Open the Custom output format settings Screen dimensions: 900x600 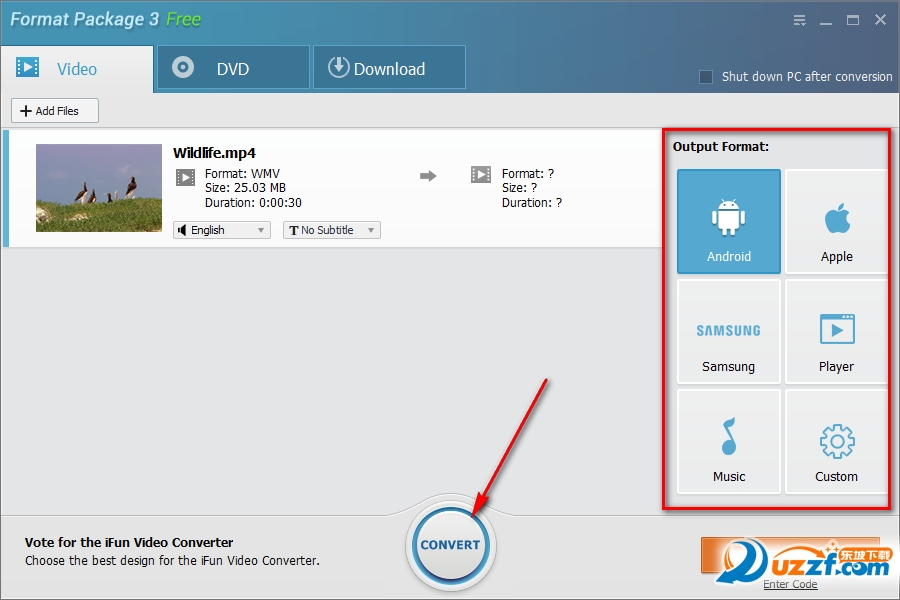836,442
